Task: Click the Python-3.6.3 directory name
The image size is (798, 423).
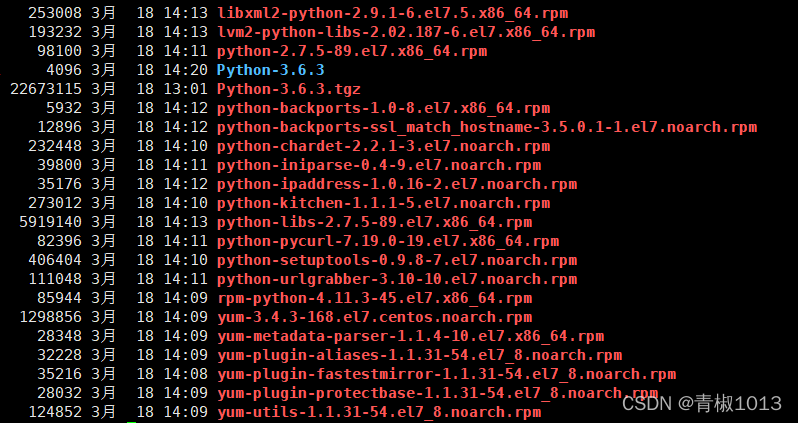Action: pos(271,70)
